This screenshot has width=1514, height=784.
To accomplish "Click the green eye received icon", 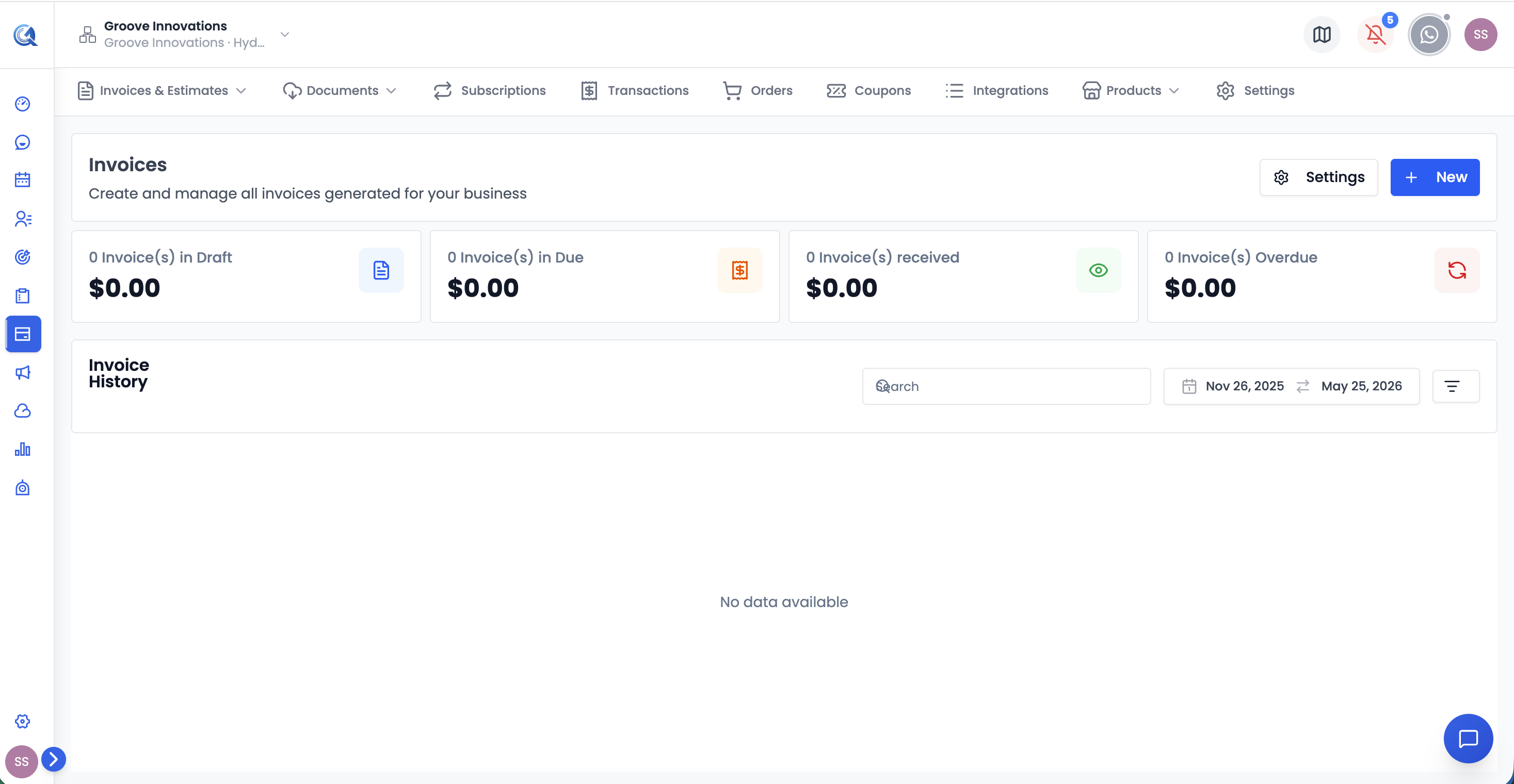I will point(1099,270).
